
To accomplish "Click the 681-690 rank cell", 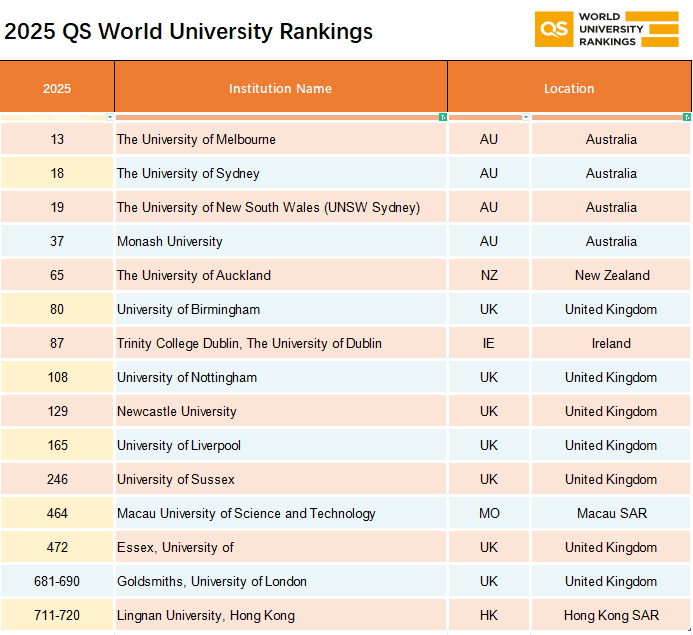I will pyautogui.click(x=57, y=581).
